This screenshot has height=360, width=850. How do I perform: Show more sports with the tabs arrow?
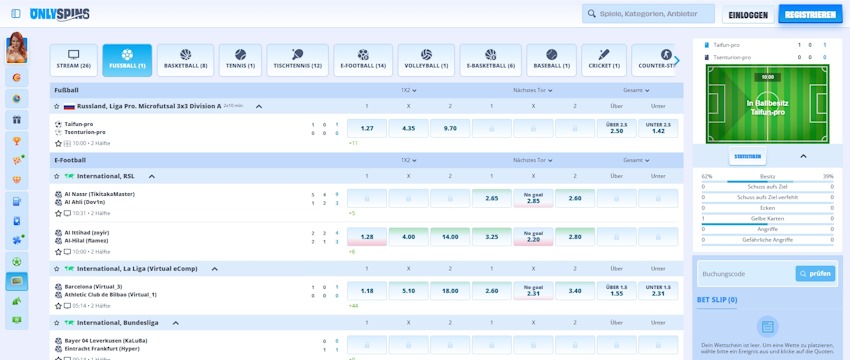point(677,60)
